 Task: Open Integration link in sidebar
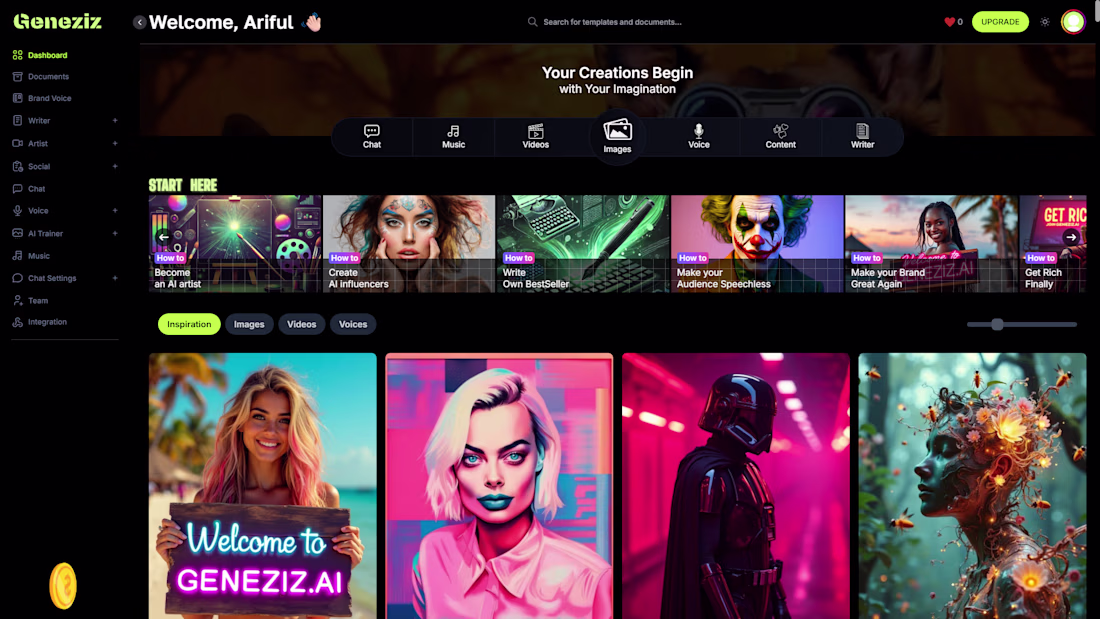(x=48, y=322)
